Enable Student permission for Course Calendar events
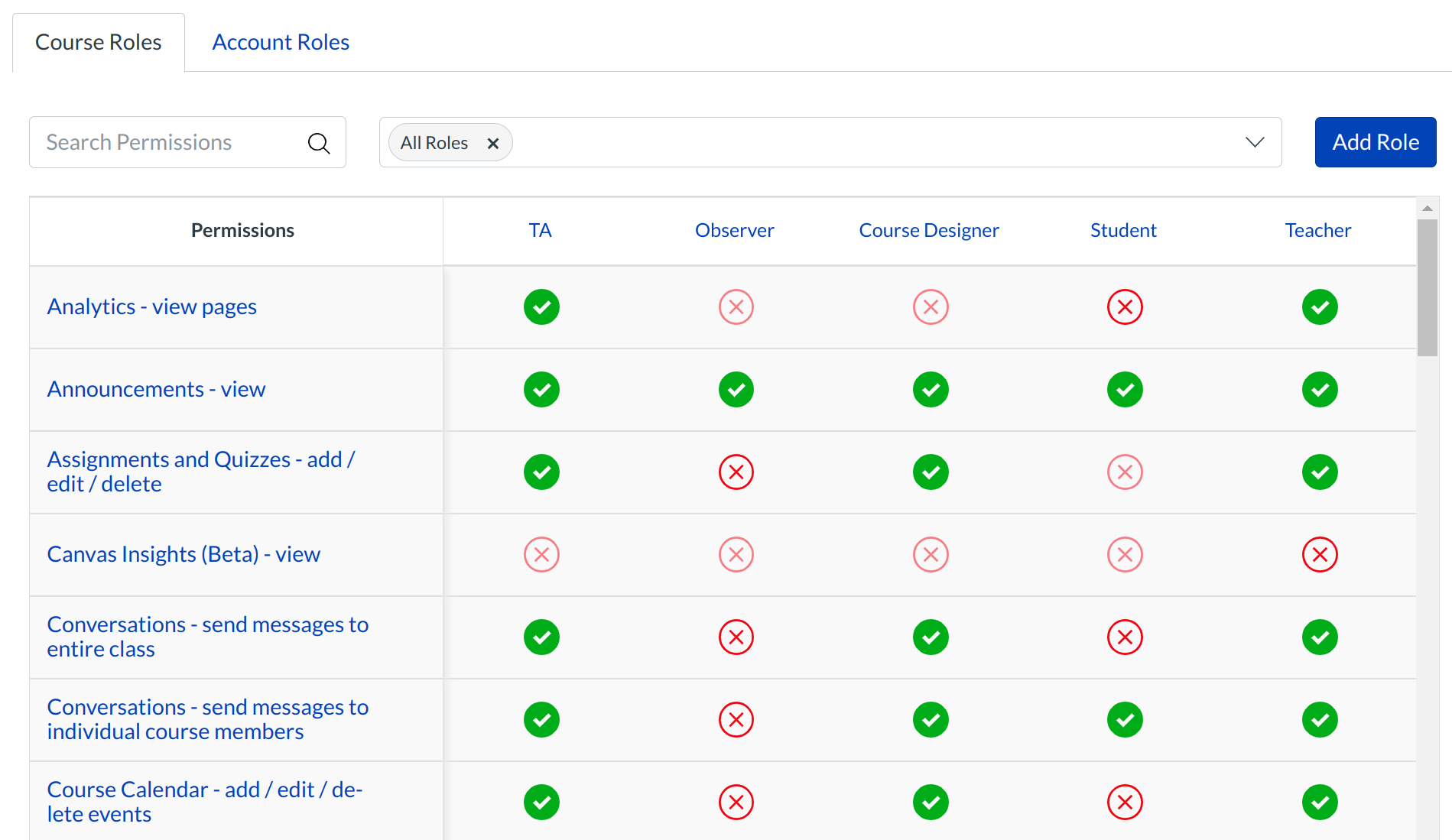 click(x=1125, y=802)
